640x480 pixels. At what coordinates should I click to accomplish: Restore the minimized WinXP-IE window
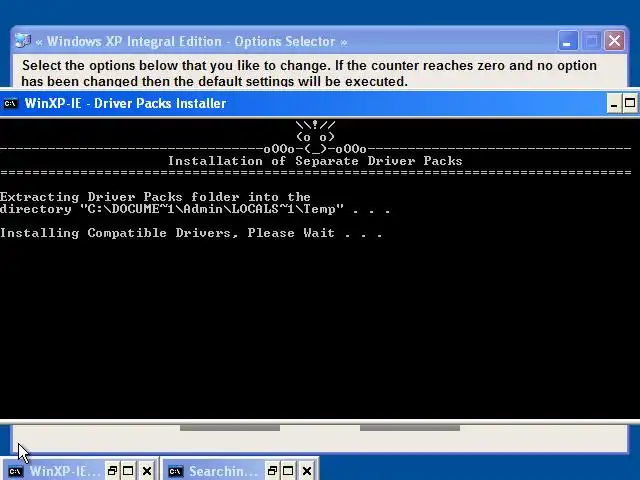click(x=112, y=471)
